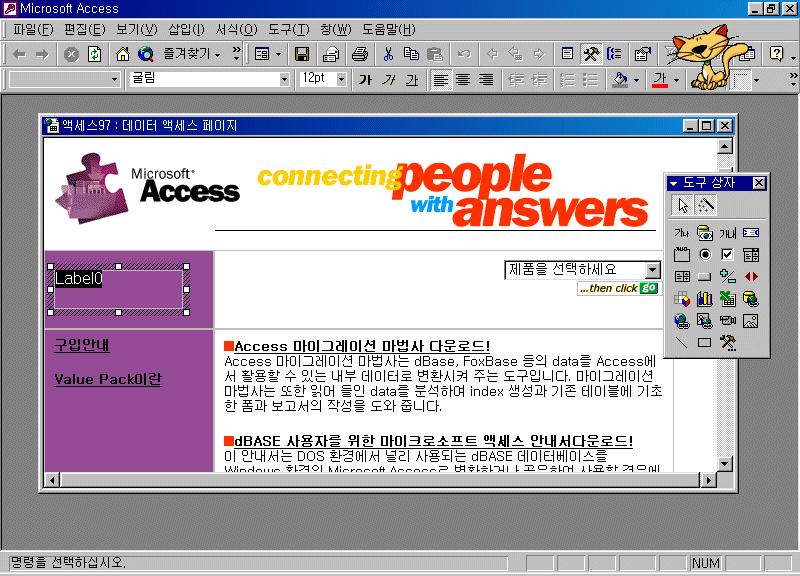This screenshot has height=576, width=800.
Task: Select the Bound HTML tool in toolbox
Action: pos(705,233)
